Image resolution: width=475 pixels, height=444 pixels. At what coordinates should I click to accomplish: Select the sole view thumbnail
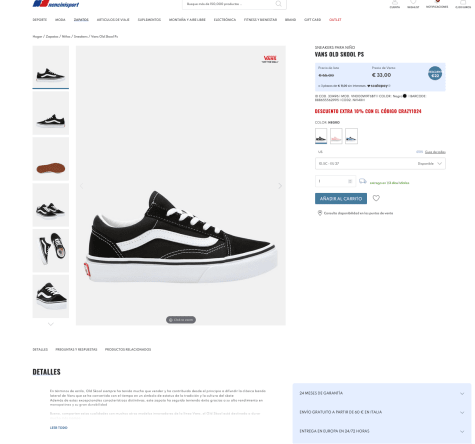(51, 159)
